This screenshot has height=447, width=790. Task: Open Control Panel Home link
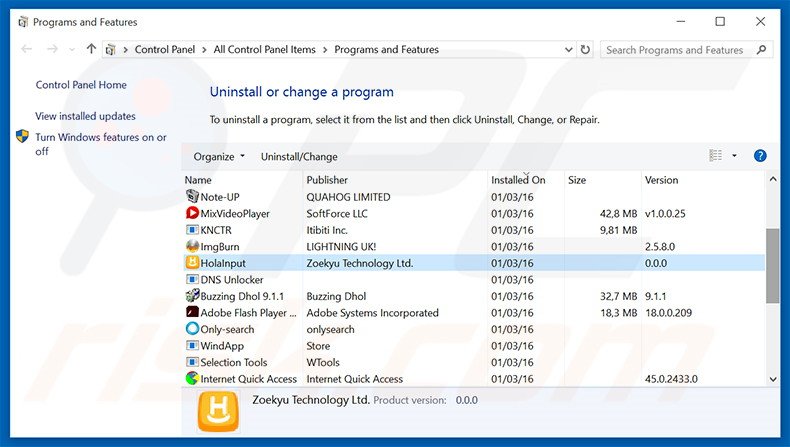[81, 85]
